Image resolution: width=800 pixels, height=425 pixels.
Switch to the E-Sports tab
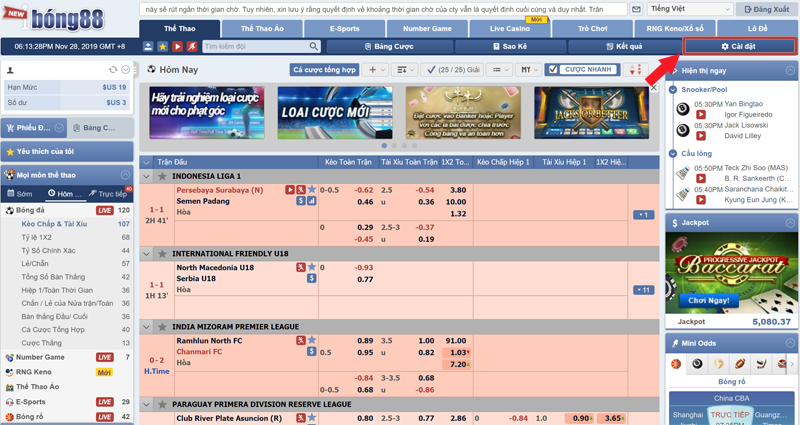click(345, 29)
